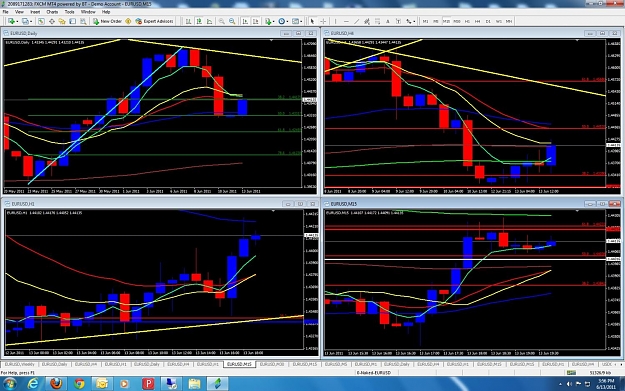Expand the Indicators dropdown arrow
The width and height of the screenshot is (625, 391).
coord(273,21)
